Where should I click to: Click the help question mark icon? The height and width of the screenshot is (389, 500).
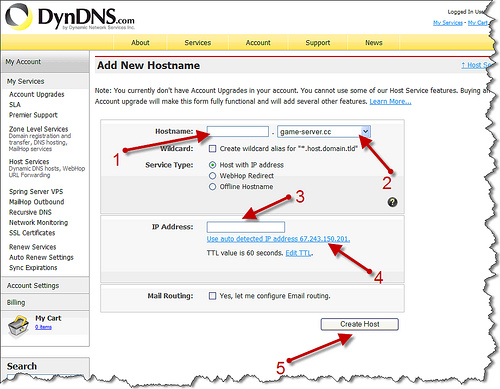392,202
